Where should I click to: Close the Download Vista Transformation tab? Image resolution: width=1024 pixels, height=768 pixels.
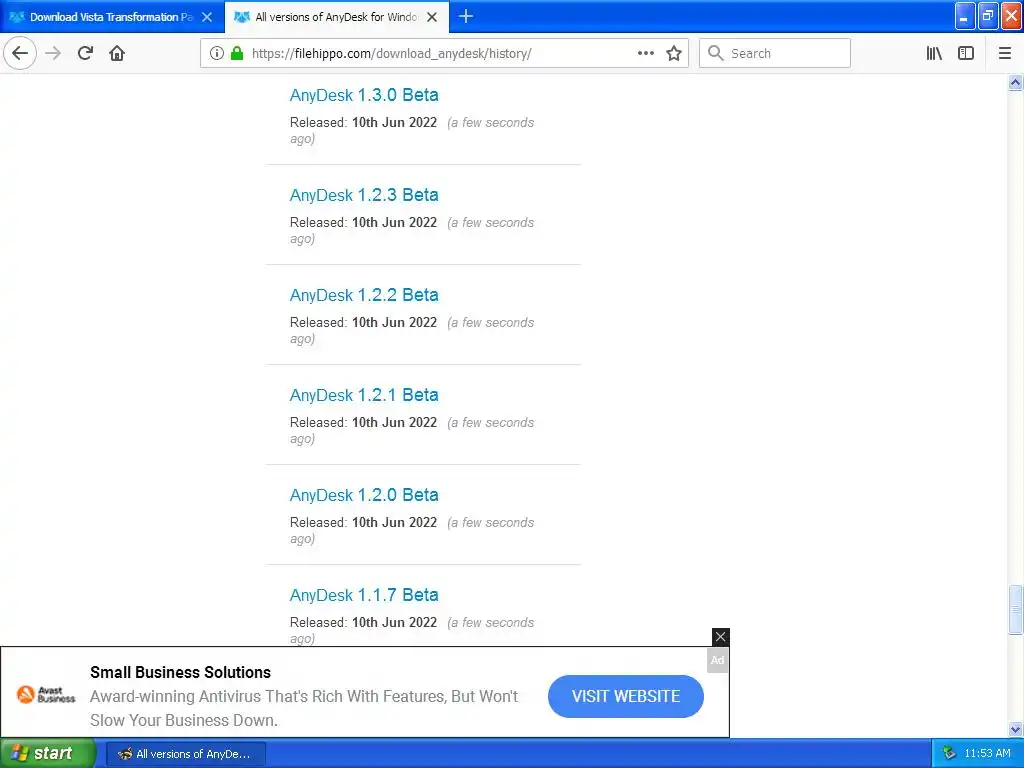207,17
